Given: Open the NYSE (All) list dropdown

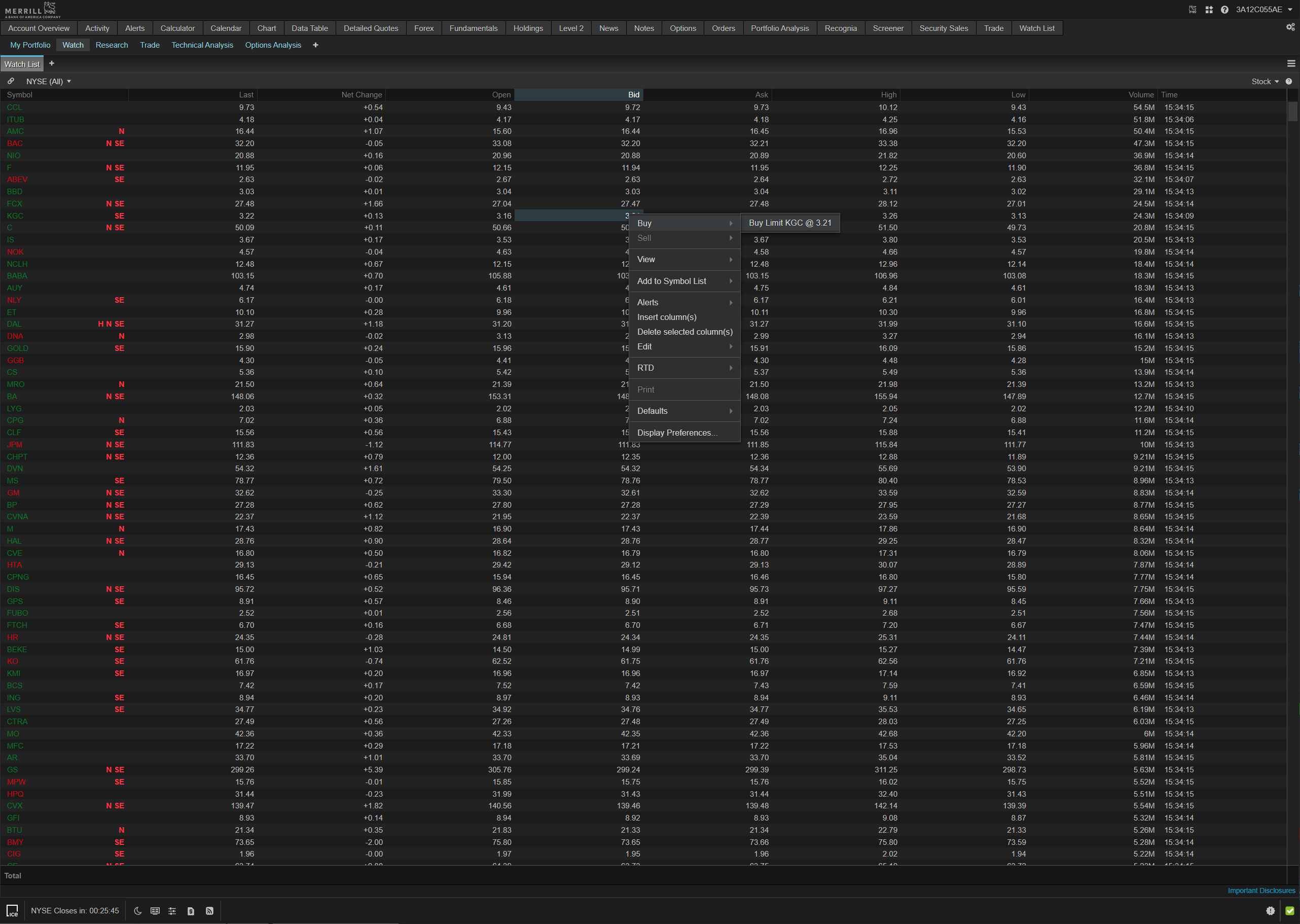Looking at the screenshot, I should (x=48, y=81).
